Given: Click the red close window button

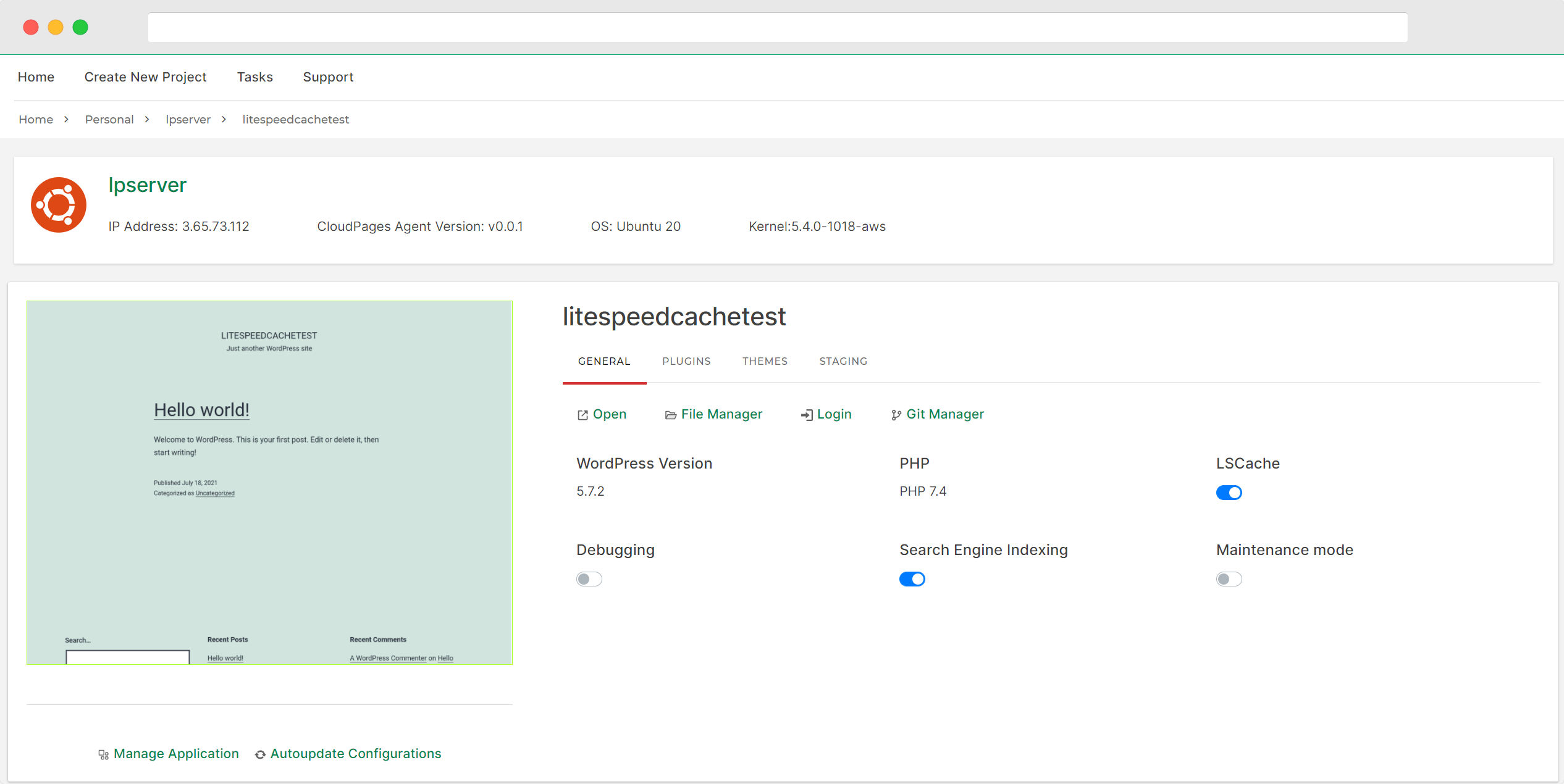Looking at the screenshot, I should (31, 27).
